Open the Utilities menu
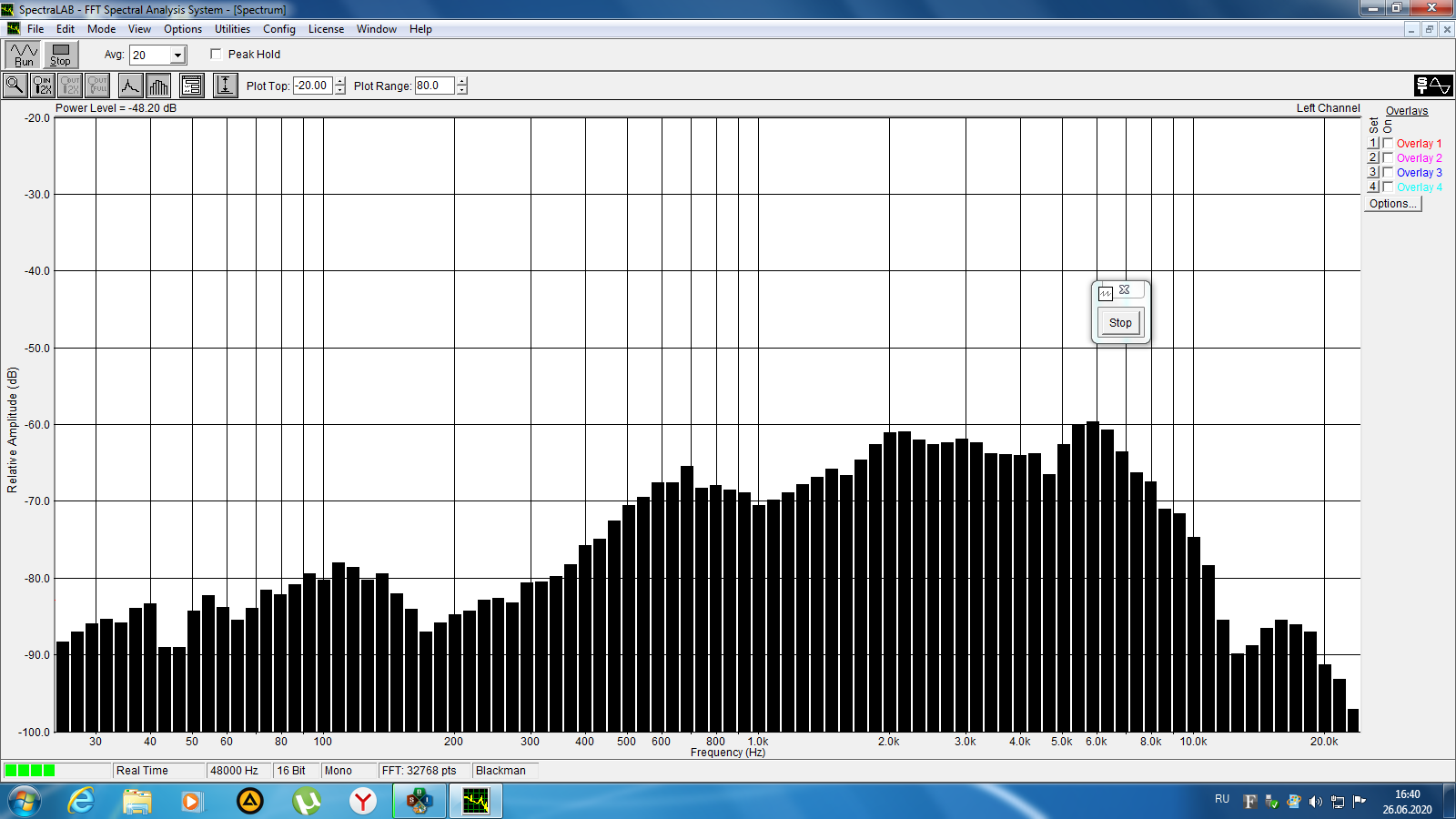 (x=233, y=29)
